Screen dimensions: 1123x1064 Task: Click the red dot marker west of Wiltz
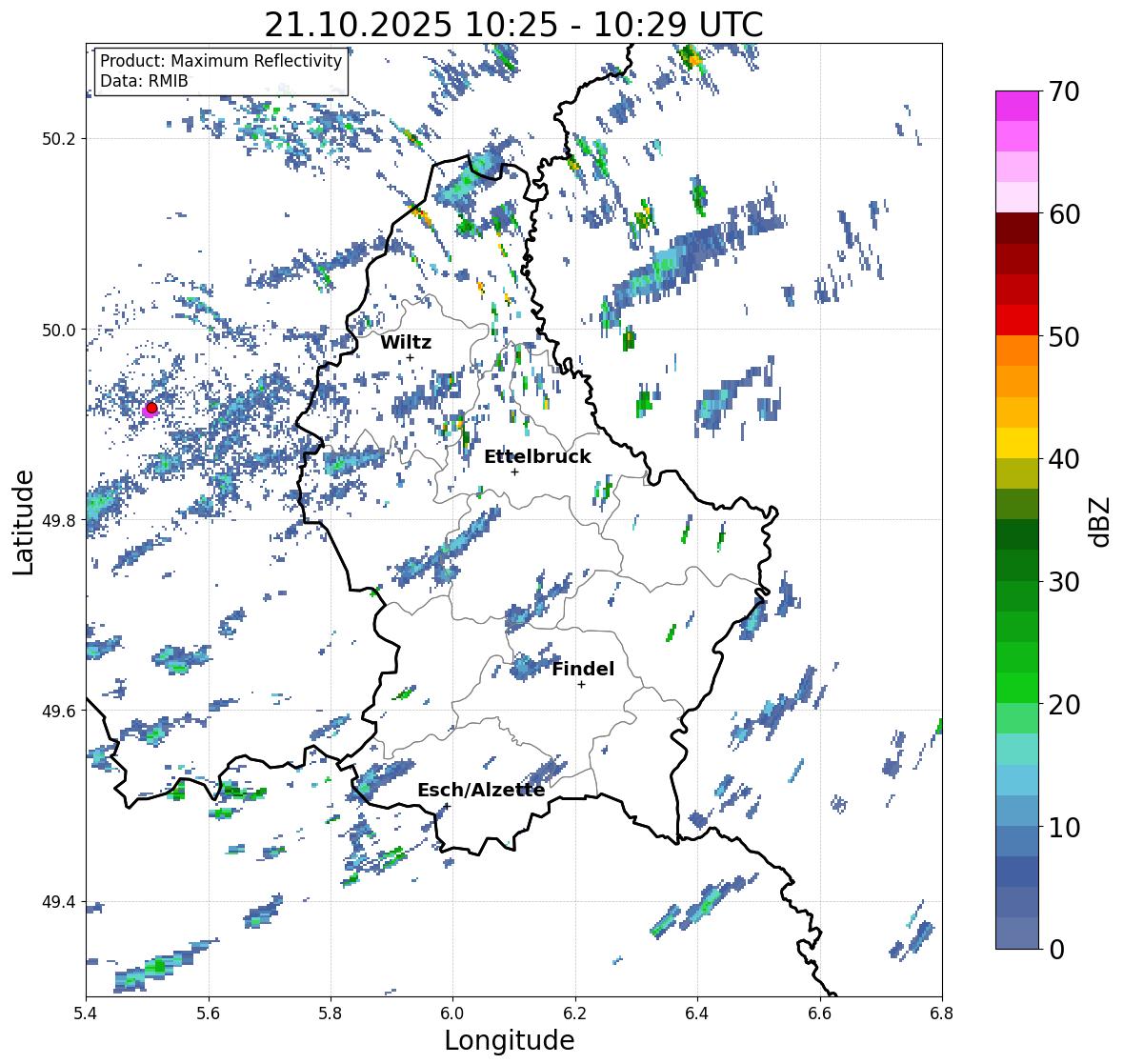point(151,408)
